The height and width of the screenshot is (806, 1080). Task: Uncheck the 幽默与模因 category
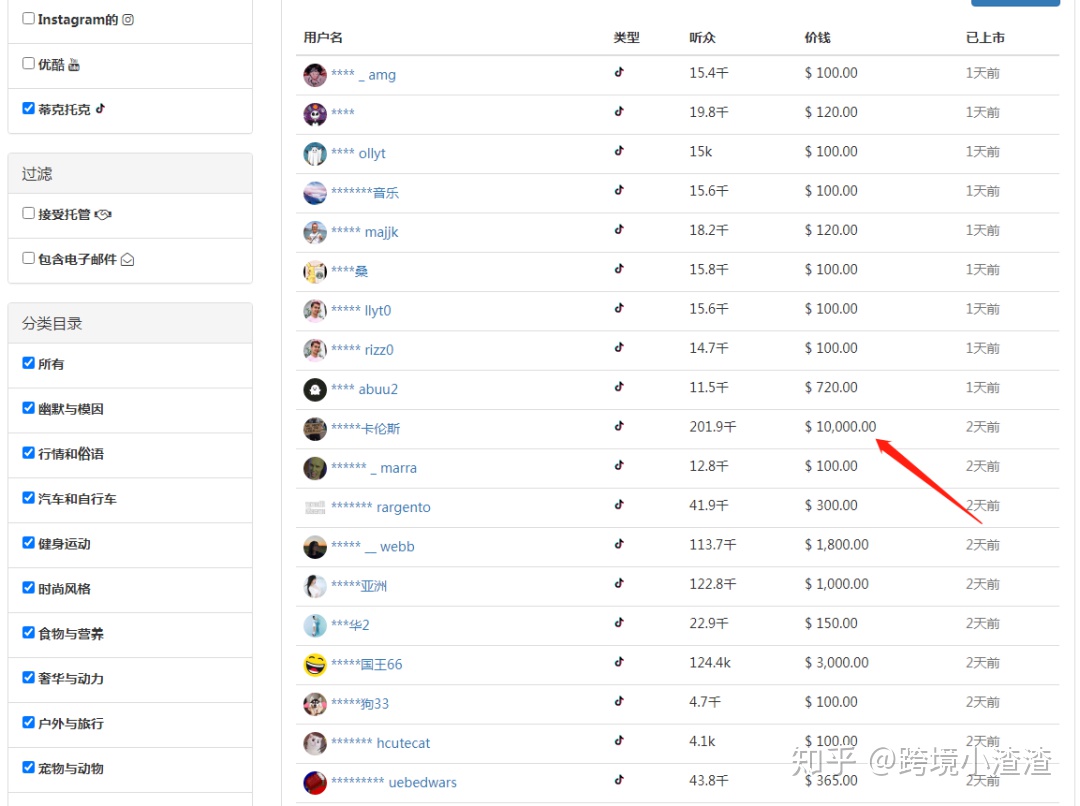point(28,408)
